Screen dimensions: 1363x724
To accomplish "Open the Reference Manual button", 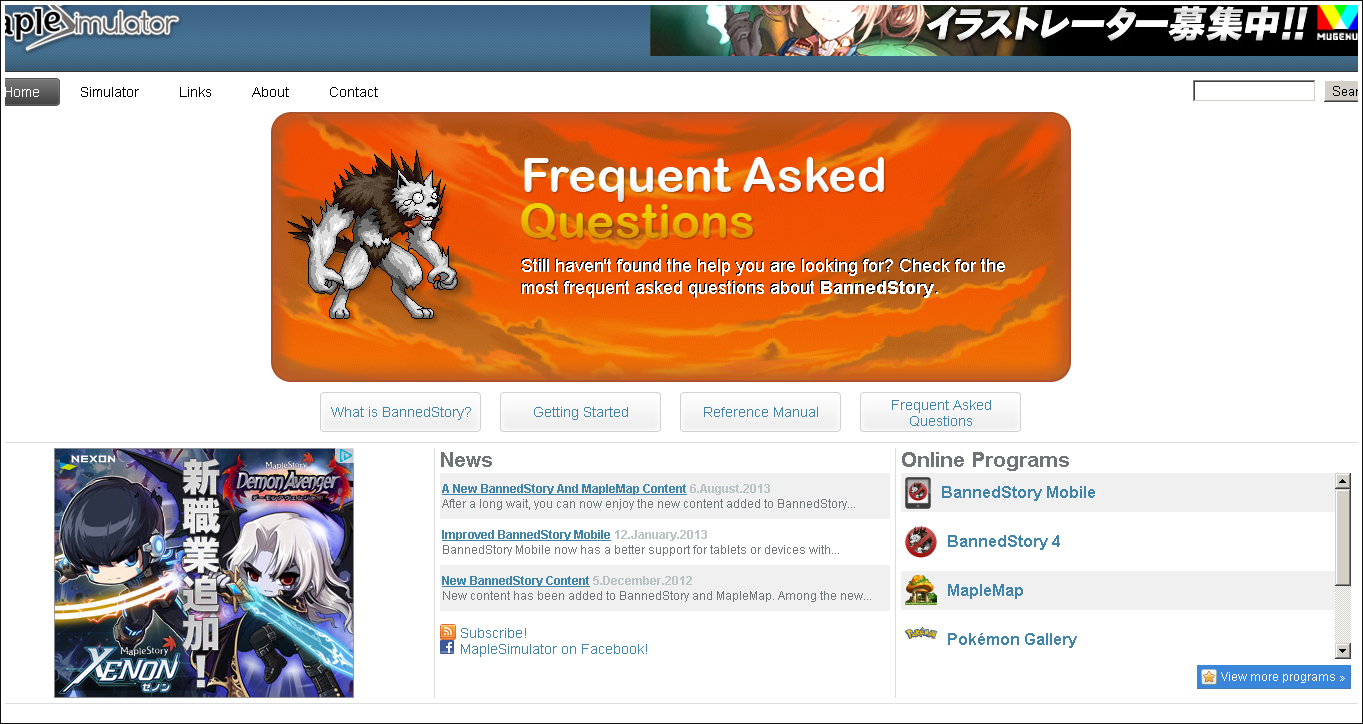I will (760, 412).
